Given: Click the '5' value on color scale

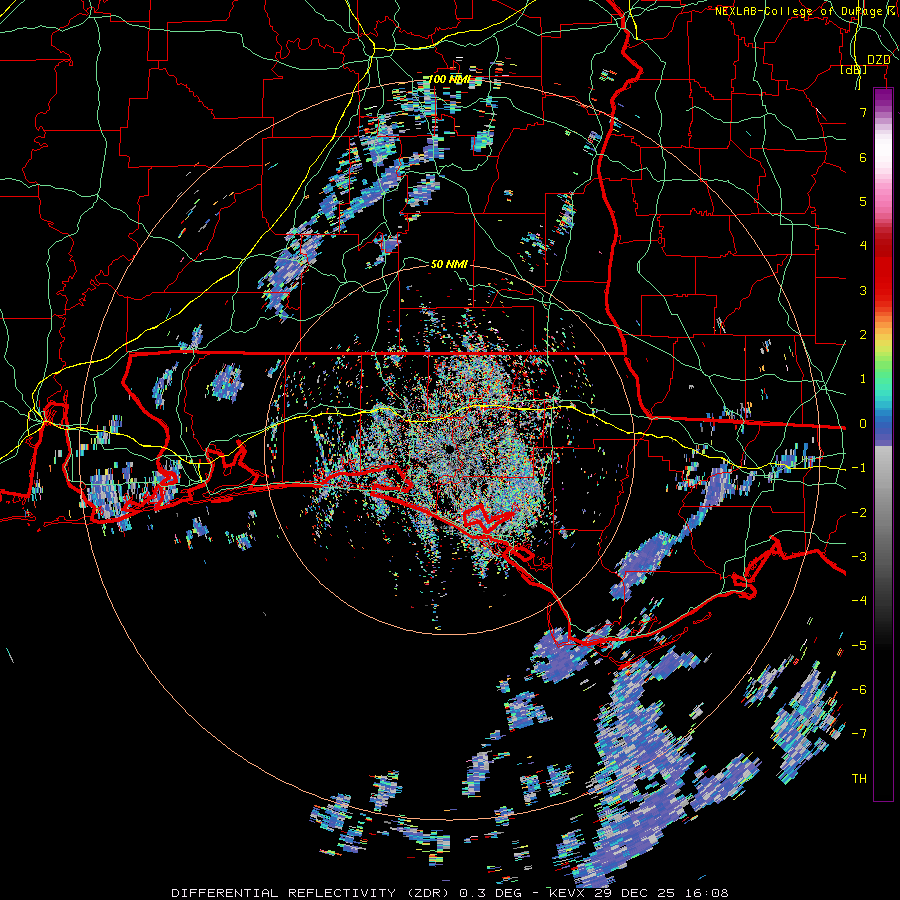Looking at the screenshot, I should [x=863, y=201].
